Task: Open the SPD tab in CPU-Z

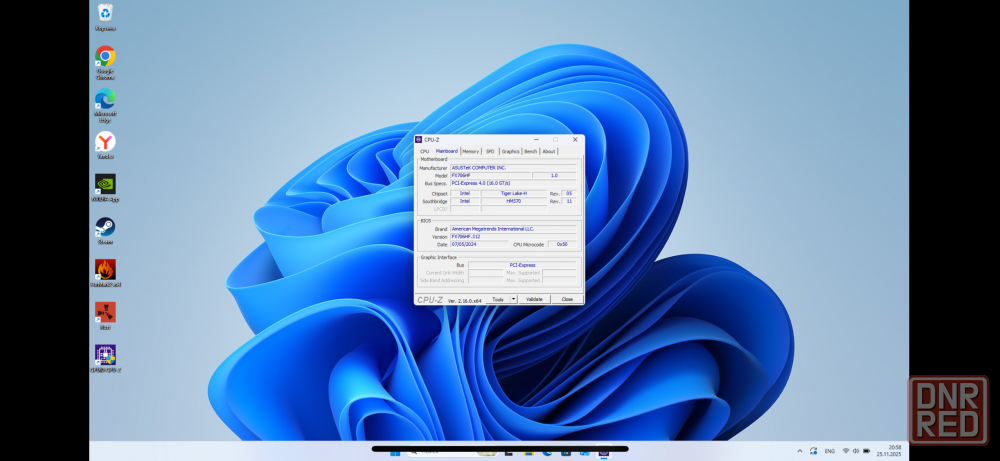Action: (x=490, y=151)
